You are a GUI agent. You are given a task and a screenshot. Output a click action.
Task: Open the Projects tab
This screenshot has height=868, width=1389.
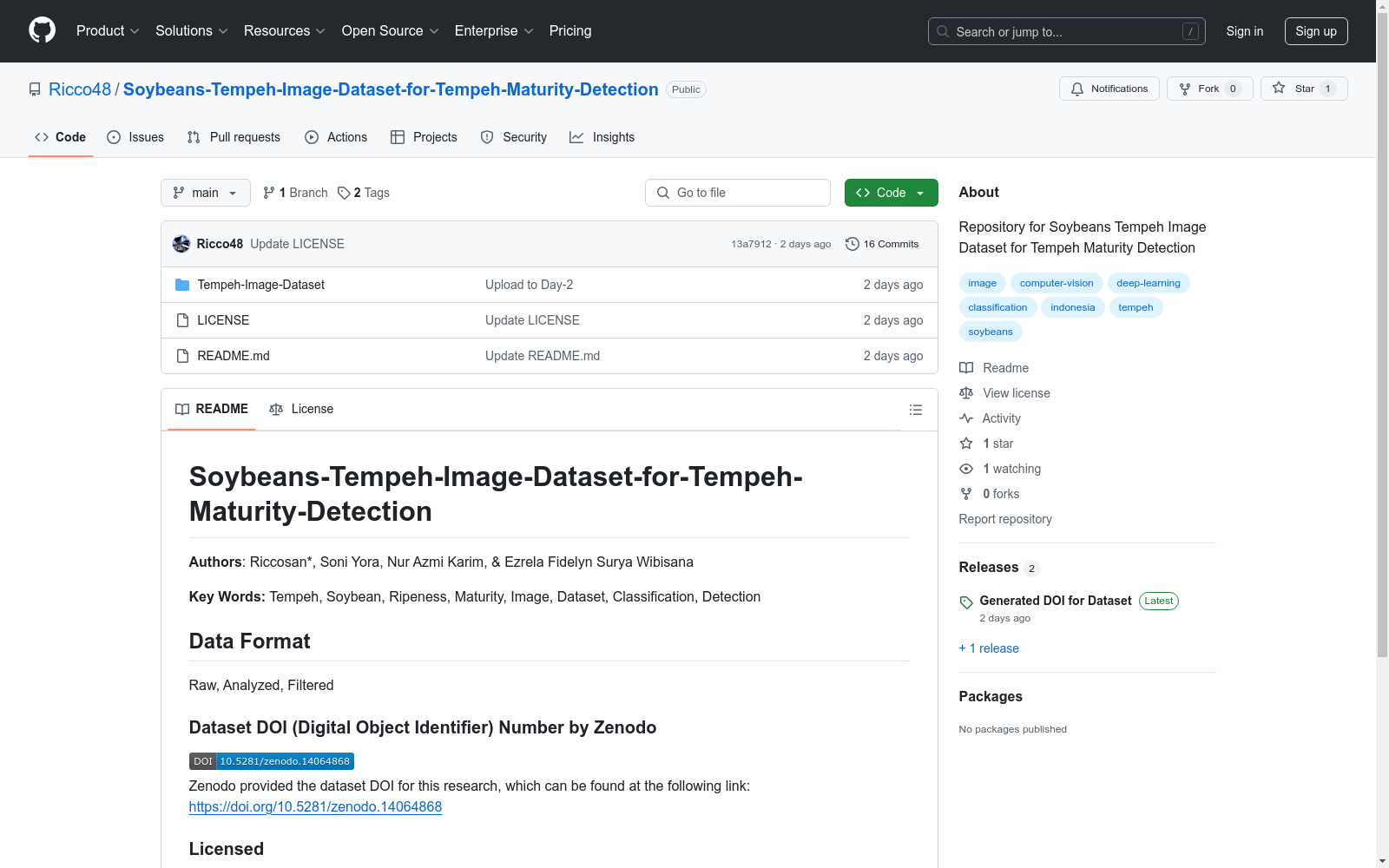point(424,137)
